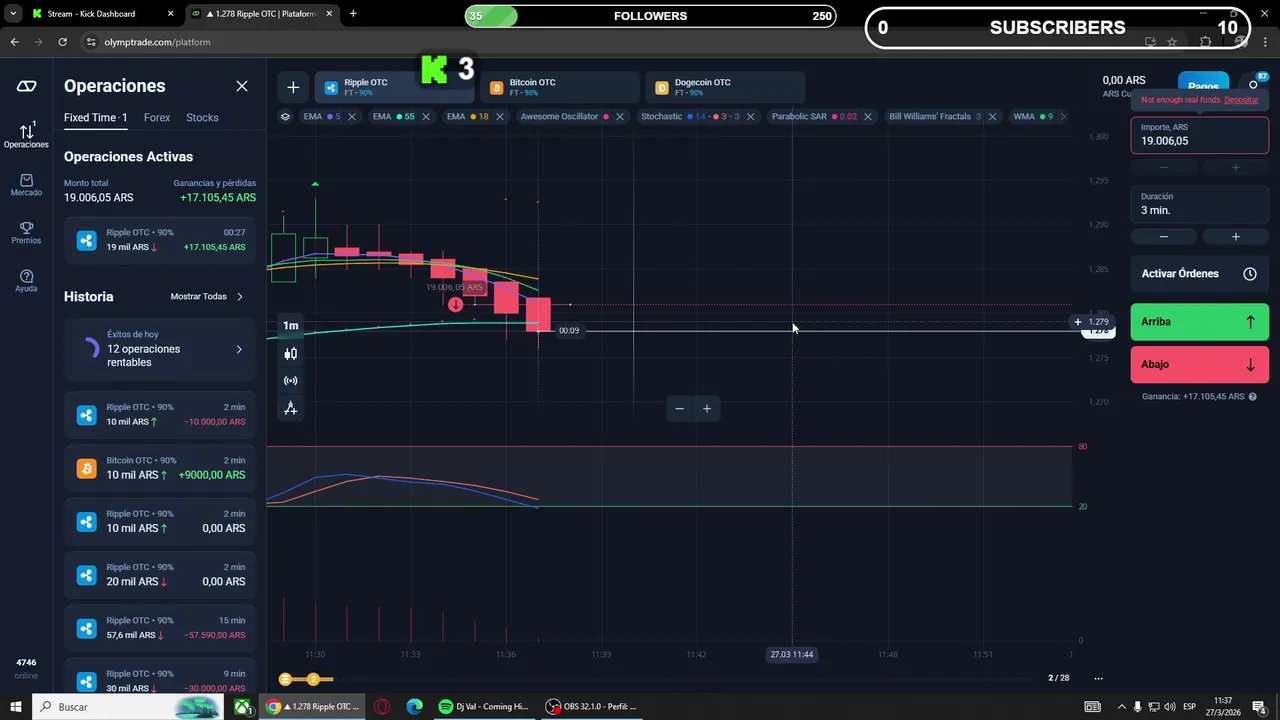The image size is (1280, 720).
Task: Select the Fixed Time tab
Action: 95,118
